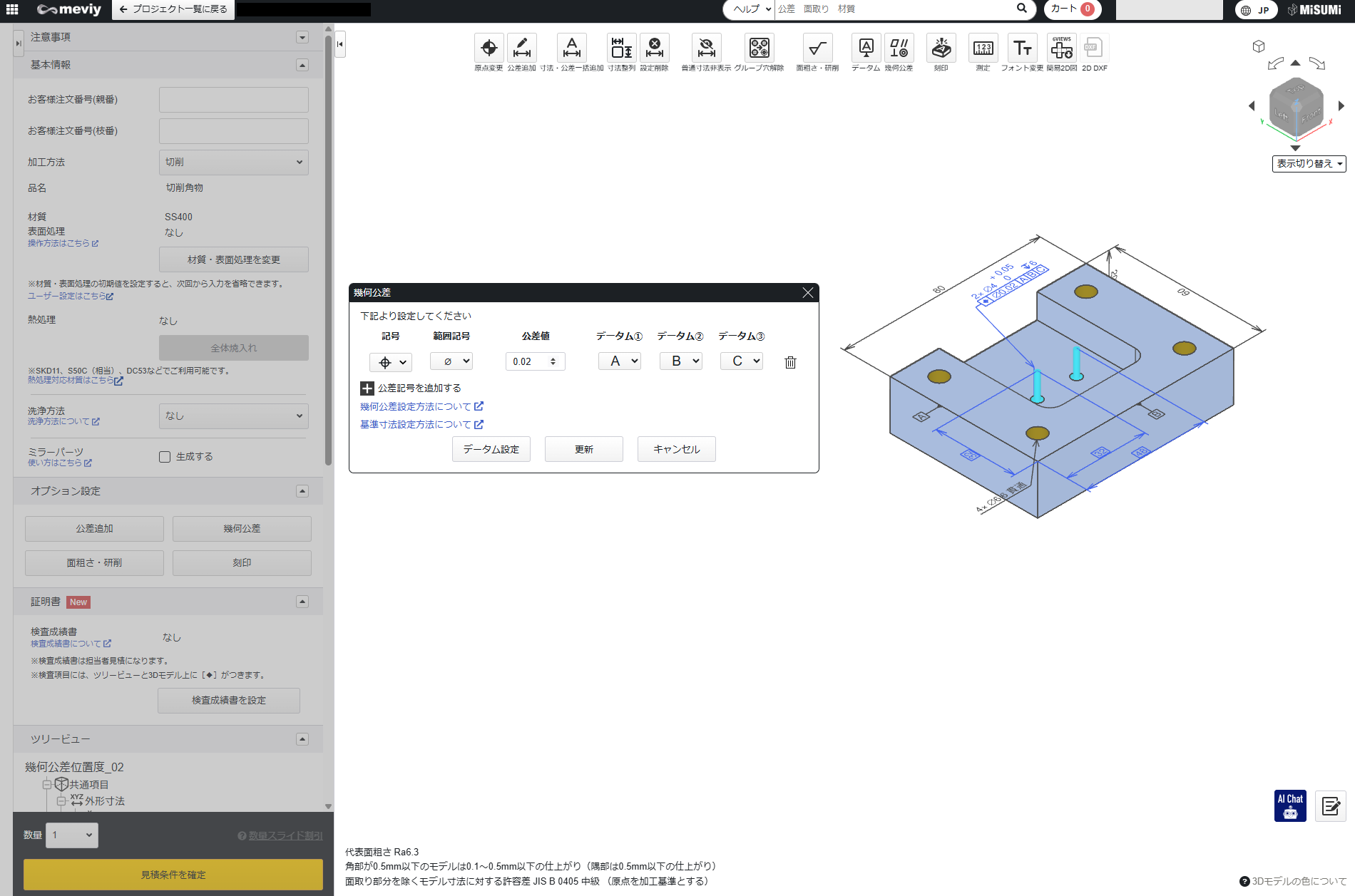Image resolution: width=1355 pixels, height=896 pixels.
Task: Open the apps grid menu icon
Action: coord(12,9)
